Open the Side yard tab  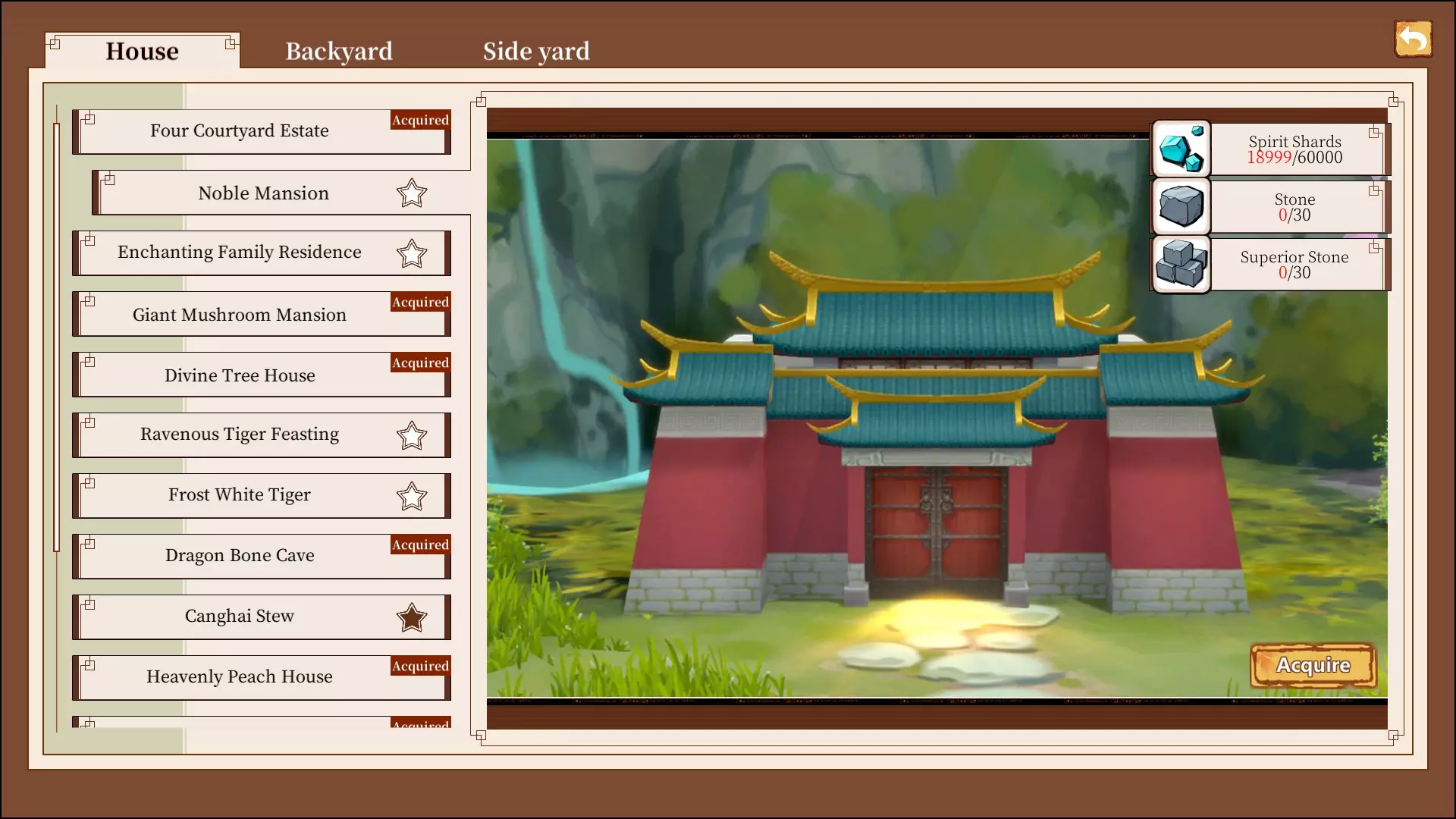pyautogui.click(x=536, y=52)
